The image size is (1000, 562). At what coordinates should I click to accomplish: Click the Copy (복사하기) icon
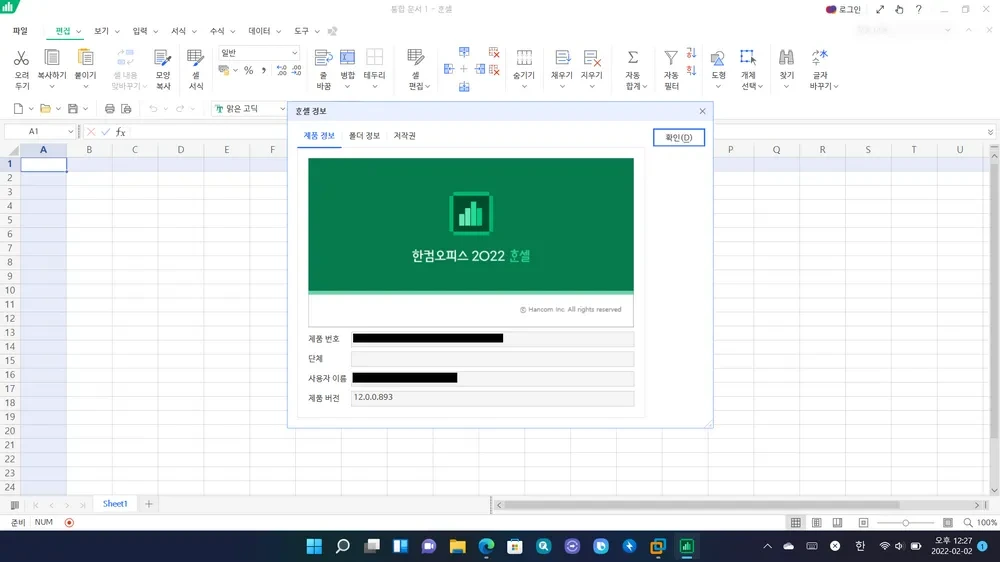52,57
